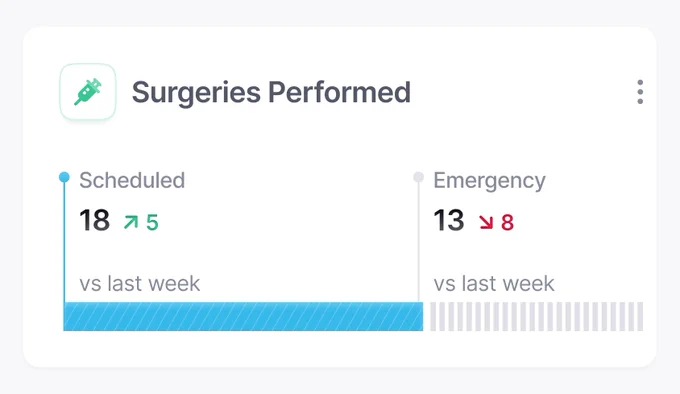Image resolution: width=680 pixels, height=394 pixels.
Task: Click the Emergency label
Action: tap(490, 181)
